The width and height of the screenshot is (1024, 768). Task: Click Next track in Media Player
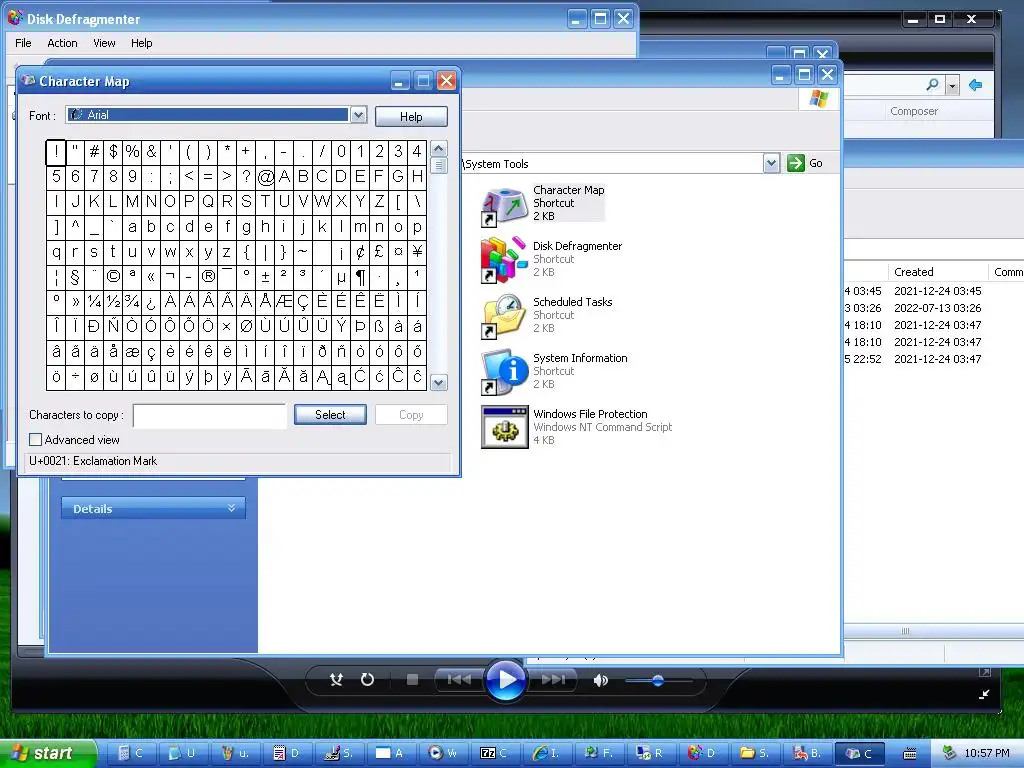pos(553,680)
